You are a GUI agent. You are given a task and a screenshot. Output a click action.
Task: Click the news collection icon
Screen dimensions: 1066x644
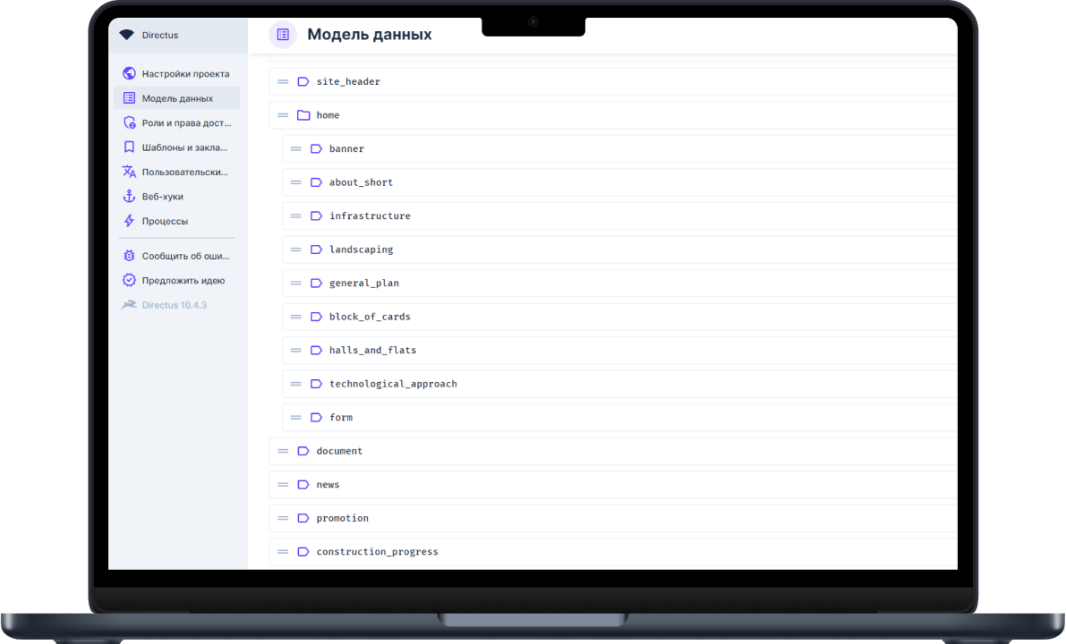pyautogui.click(x=304, y=484)
